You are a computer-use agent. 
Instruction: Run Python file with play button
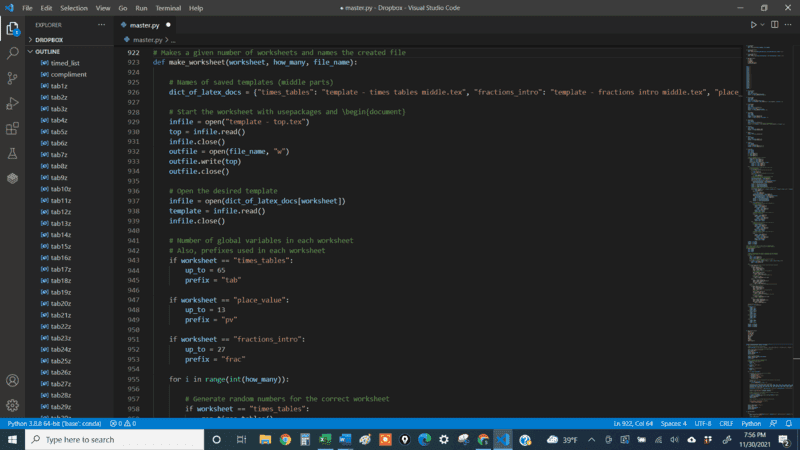[x=754, y=24]
